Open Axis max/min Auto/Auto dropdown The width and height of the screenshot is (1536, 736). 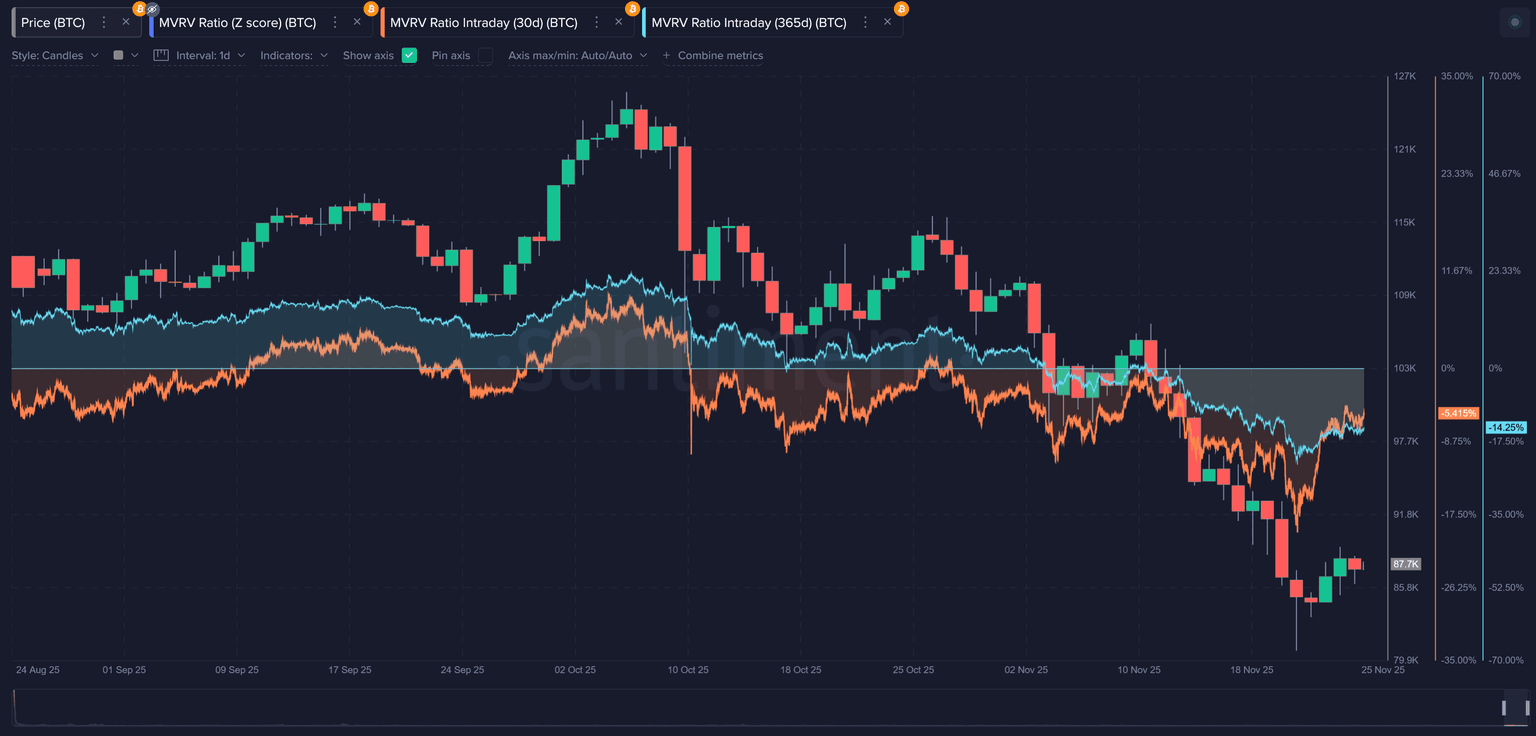[577, 56]
